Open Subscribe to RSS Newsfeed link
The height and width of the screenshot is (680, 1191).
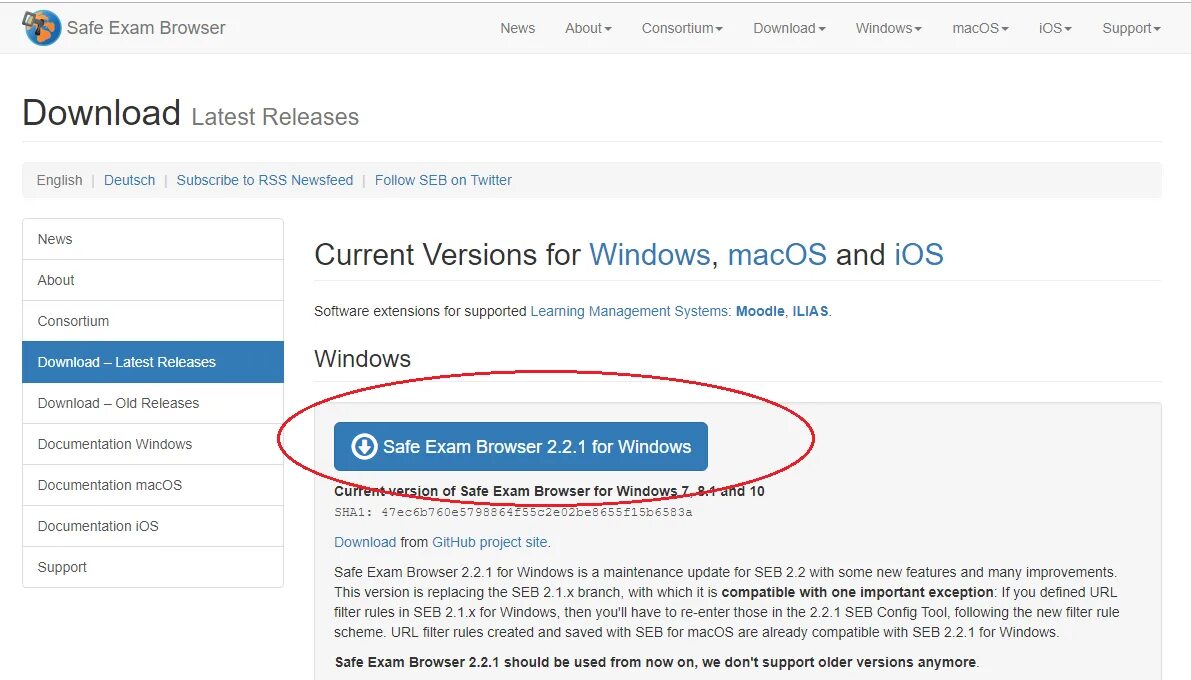click(264, 180)
